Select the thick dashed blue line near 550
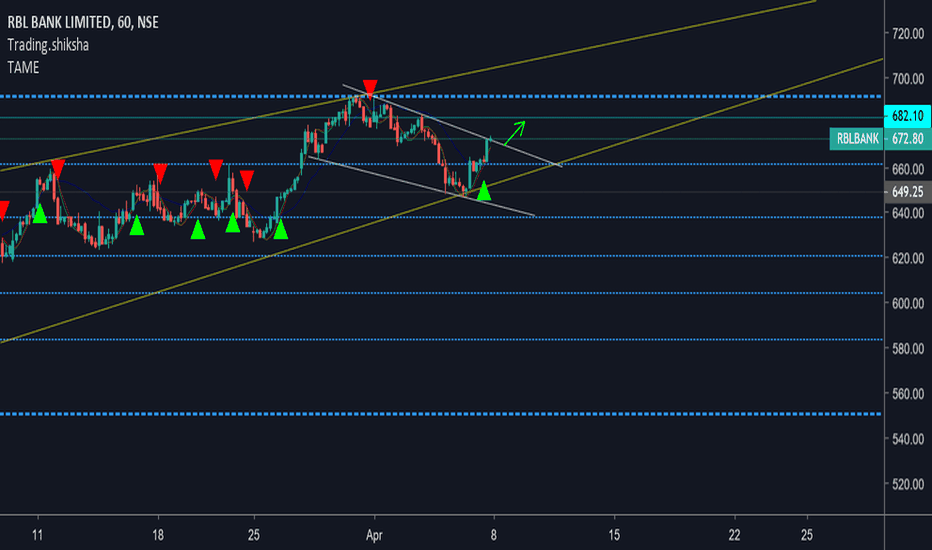The height and width of the screenshot is (550, 932). (440, 414)
